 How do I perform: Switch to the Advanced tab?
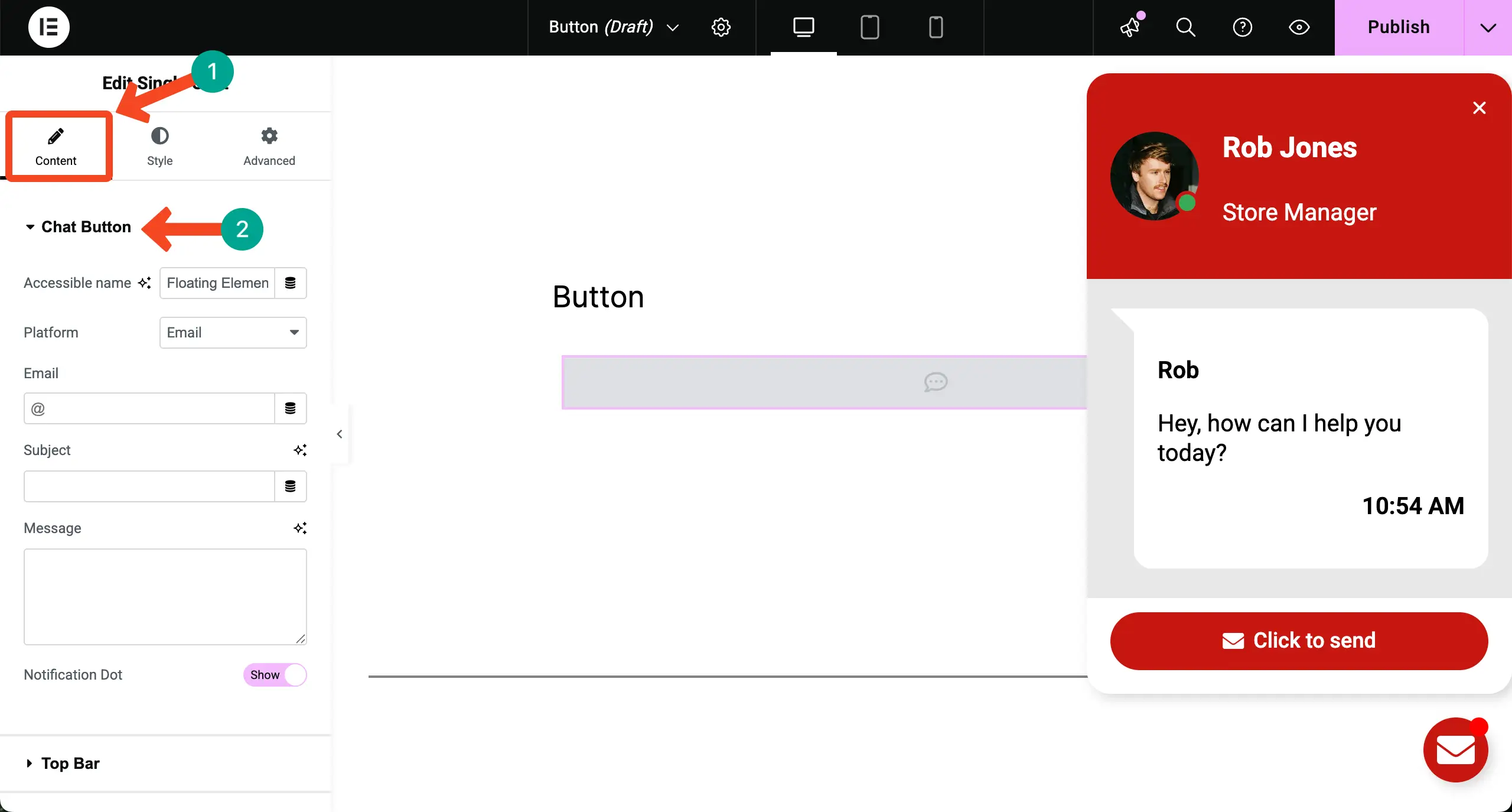click(269, 147)
